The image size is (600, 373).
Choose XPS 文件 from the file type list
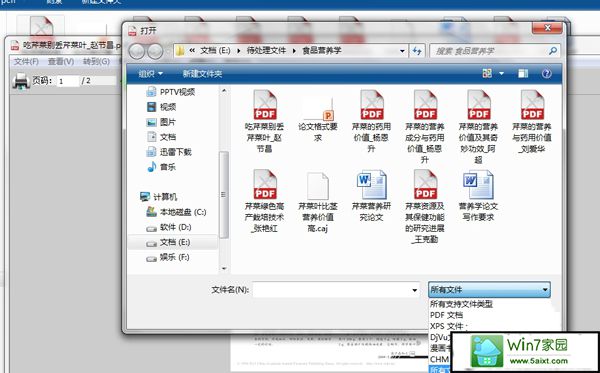(x=448, y=326)
